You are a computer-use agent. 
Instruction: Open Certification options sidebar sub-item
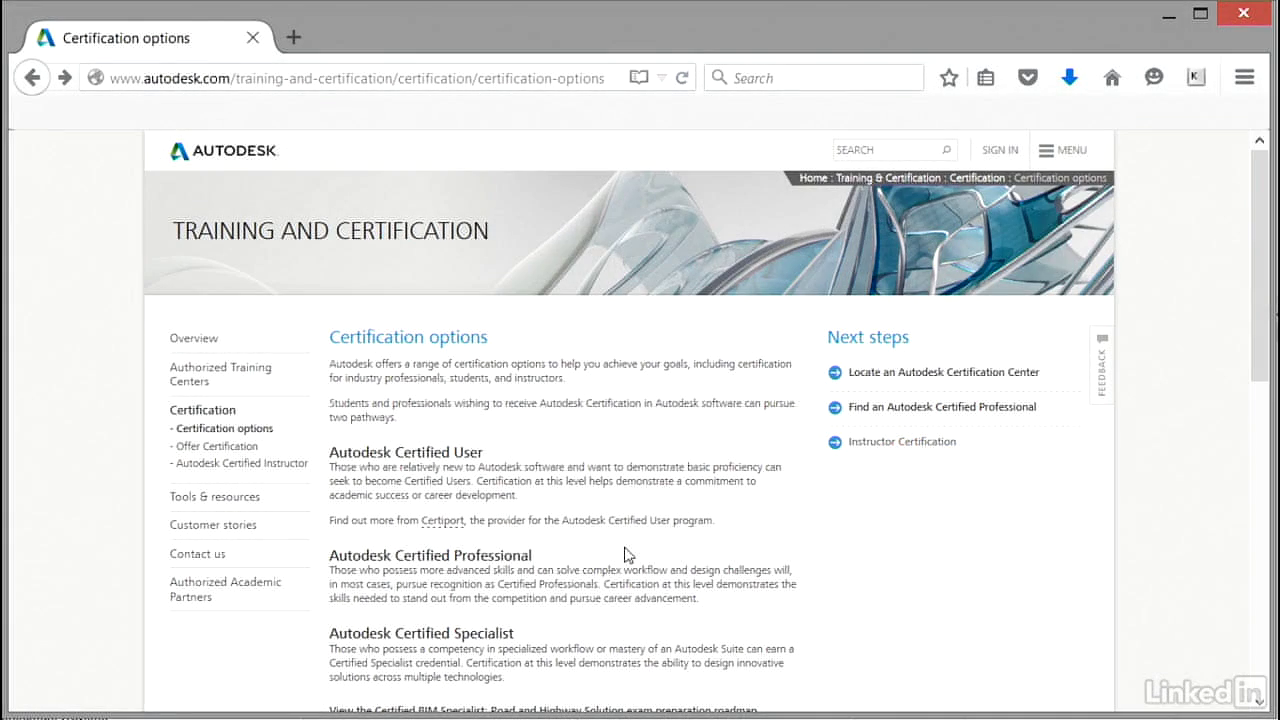[x=222, y=428]
